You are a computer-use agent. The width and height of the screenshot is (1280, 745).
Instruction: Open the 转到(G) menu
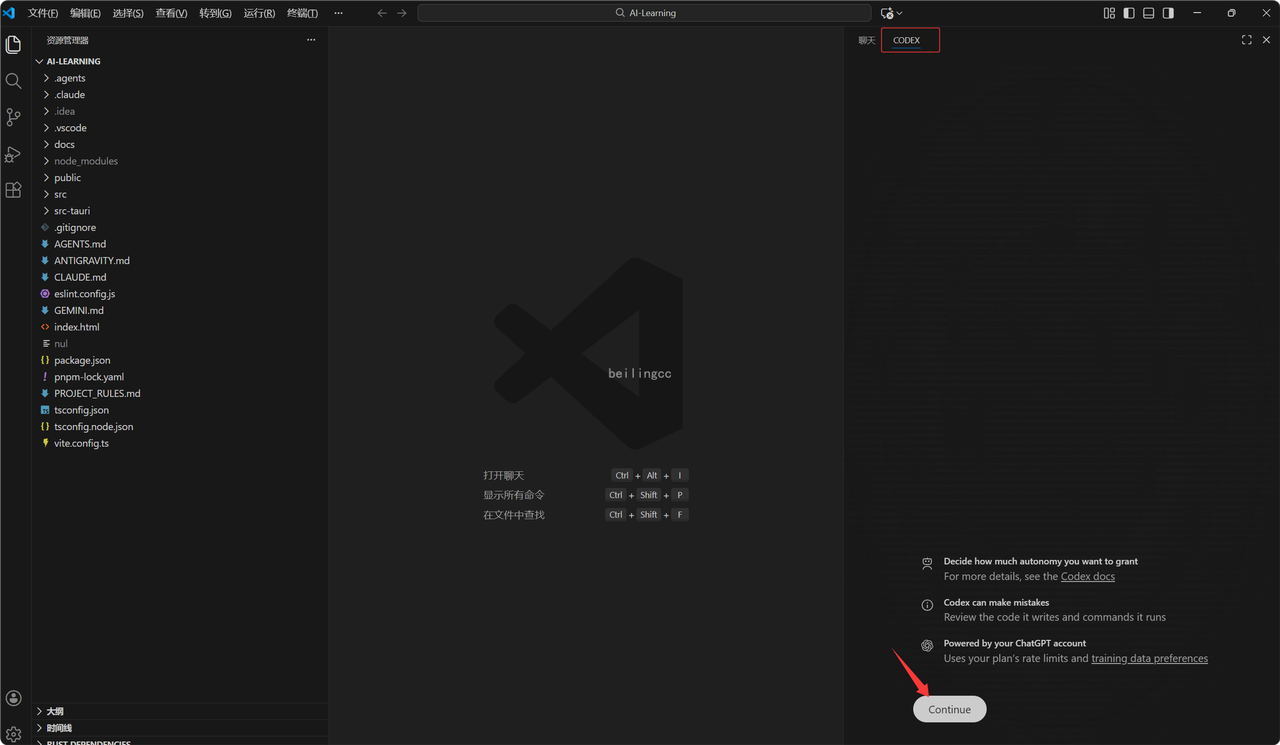point(215,13)
